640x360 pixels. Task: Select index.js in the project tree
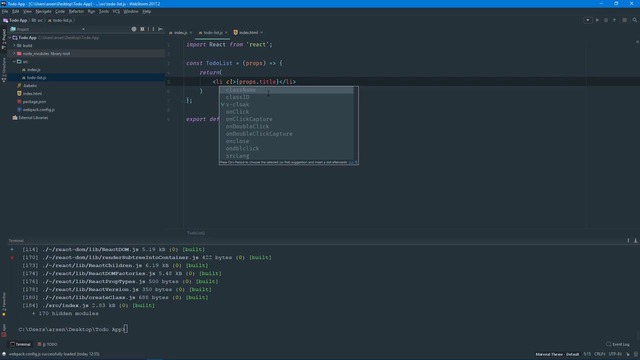(33, 70)
